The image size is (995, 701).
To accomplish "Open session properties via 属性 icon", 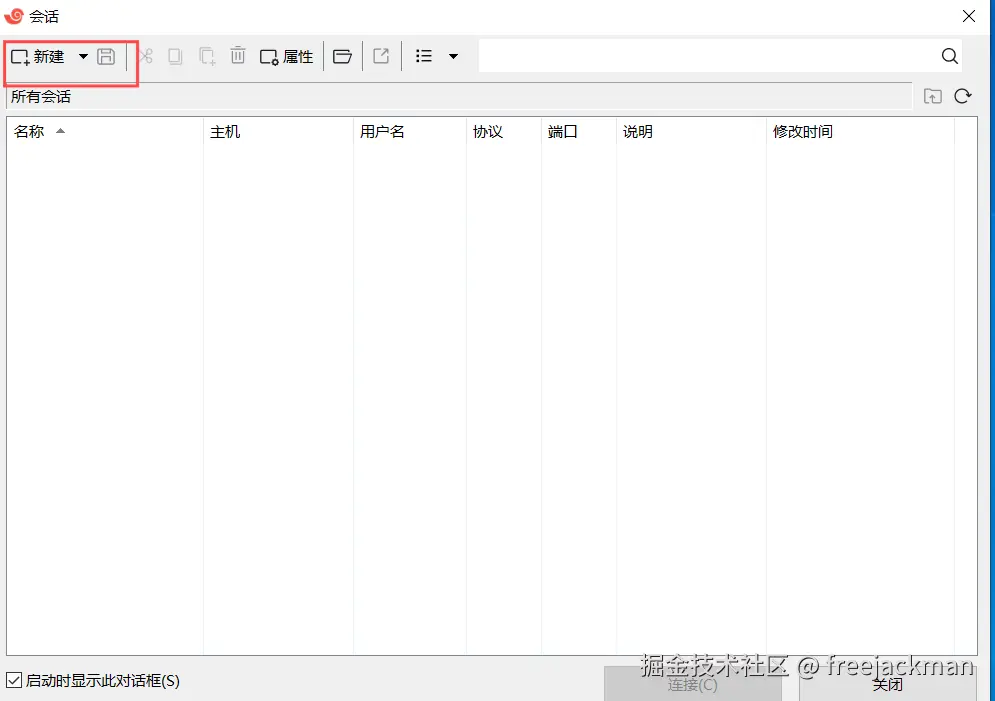I will (286, 56).
